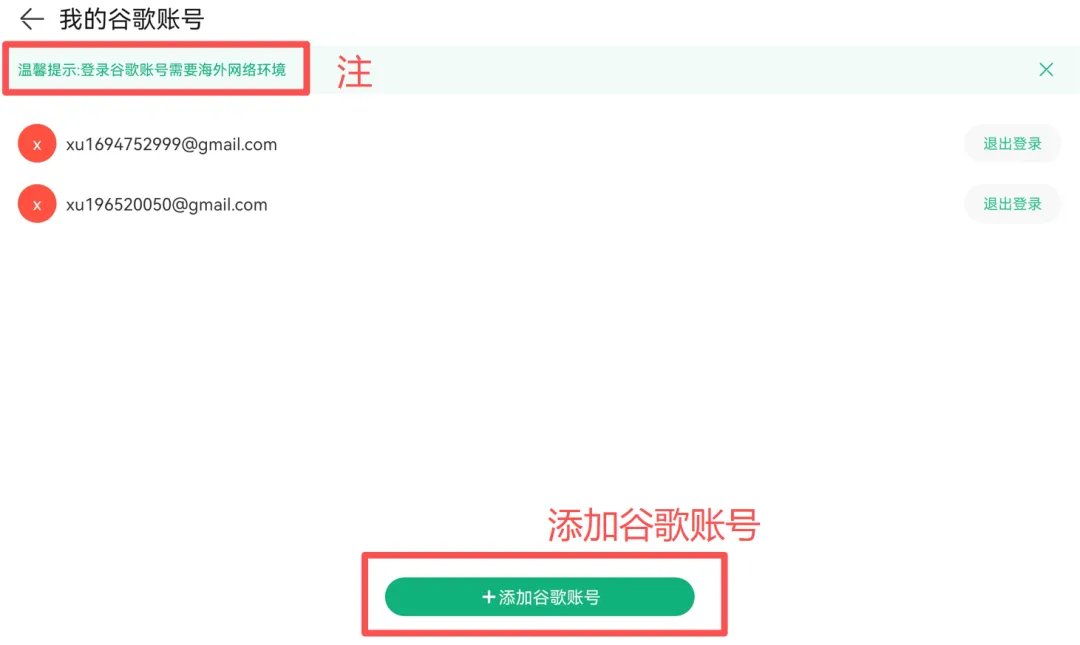Tap the first account row between email and logout
The width and height of the screenshot is (1080, 645).
[620, 143]
